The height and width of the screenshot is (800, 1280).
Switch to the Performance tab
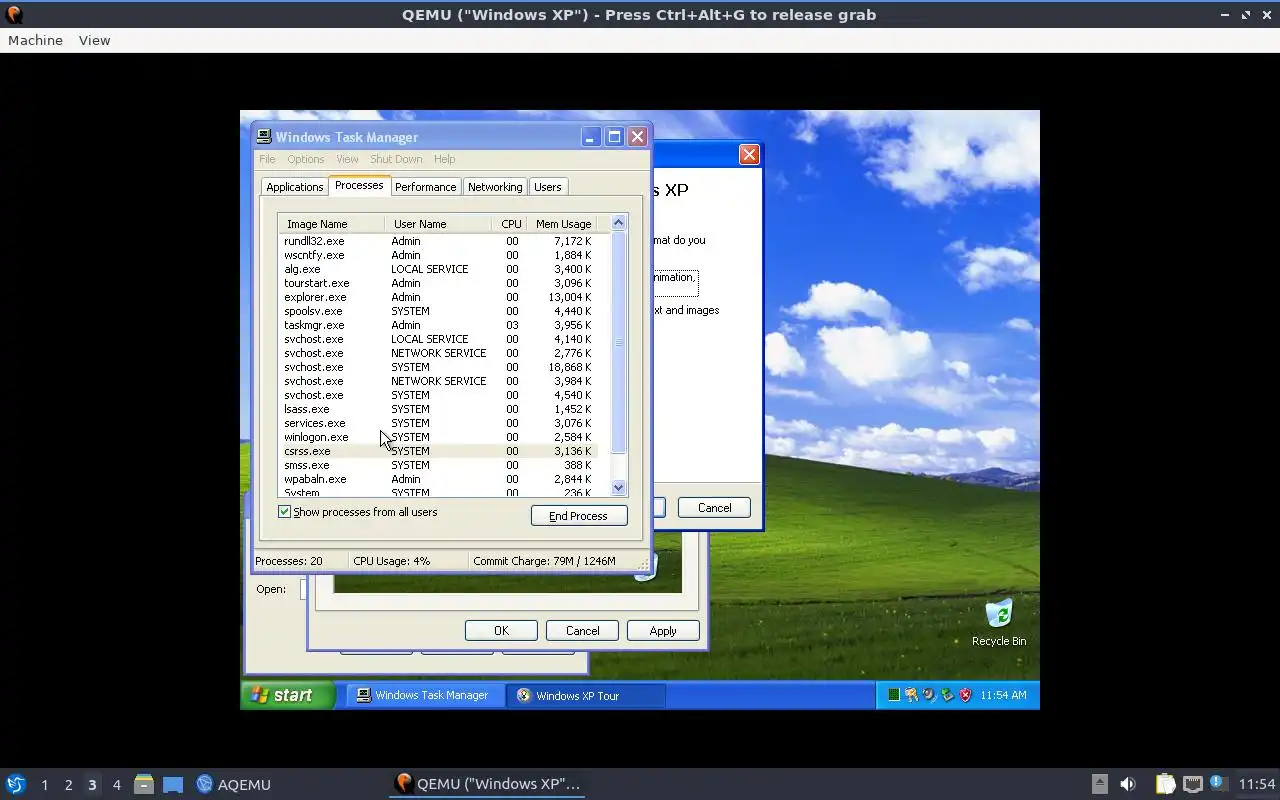425,187
